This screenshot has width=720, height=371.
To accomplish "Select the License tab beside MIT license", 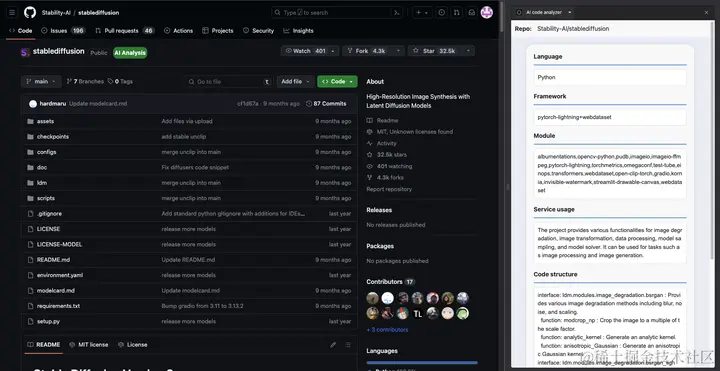I will (132, 344).
